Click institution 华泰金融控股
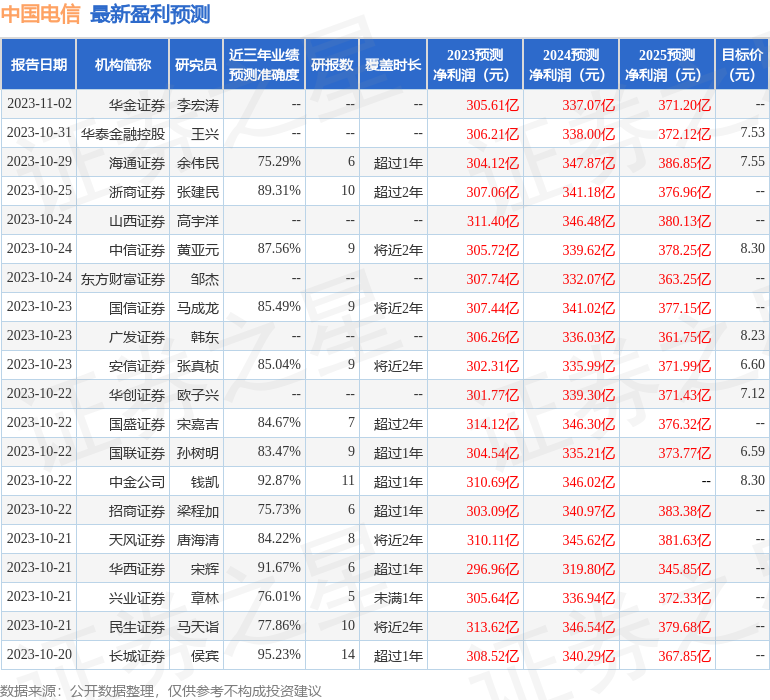Image resolution: width=770 pixels, height=700 pixels. coord(123,134)
